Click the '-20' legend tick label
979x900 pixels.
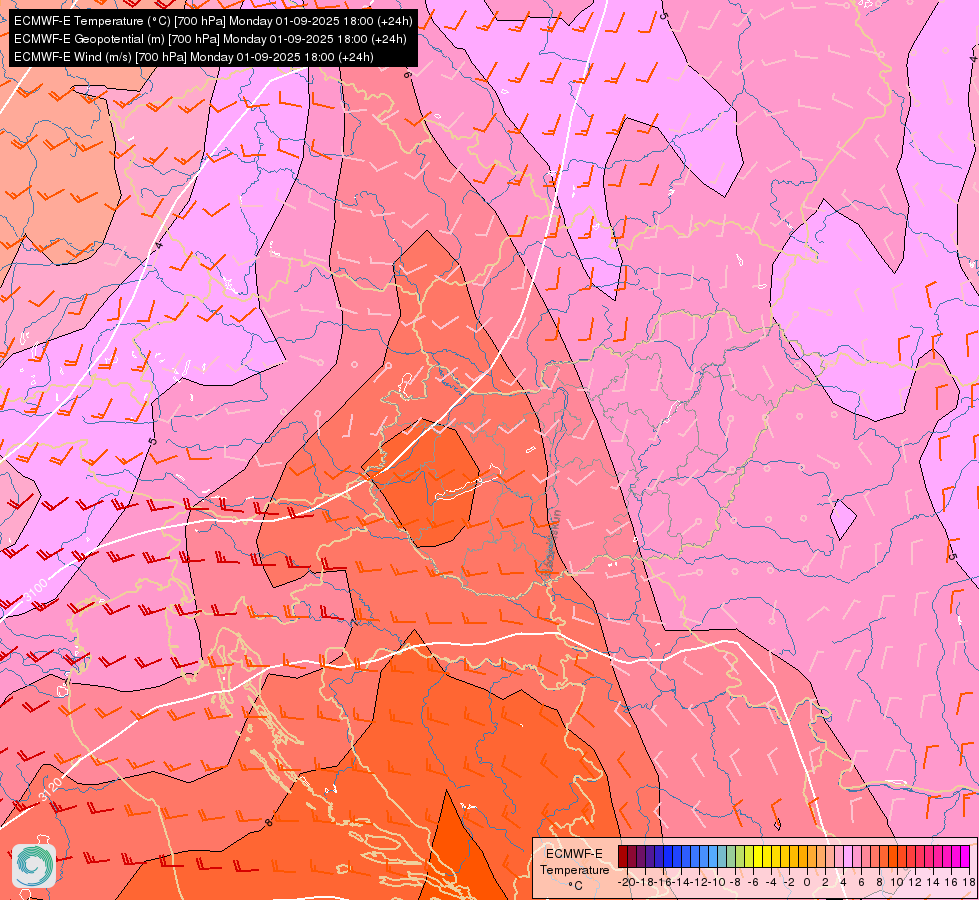[627, 883]
